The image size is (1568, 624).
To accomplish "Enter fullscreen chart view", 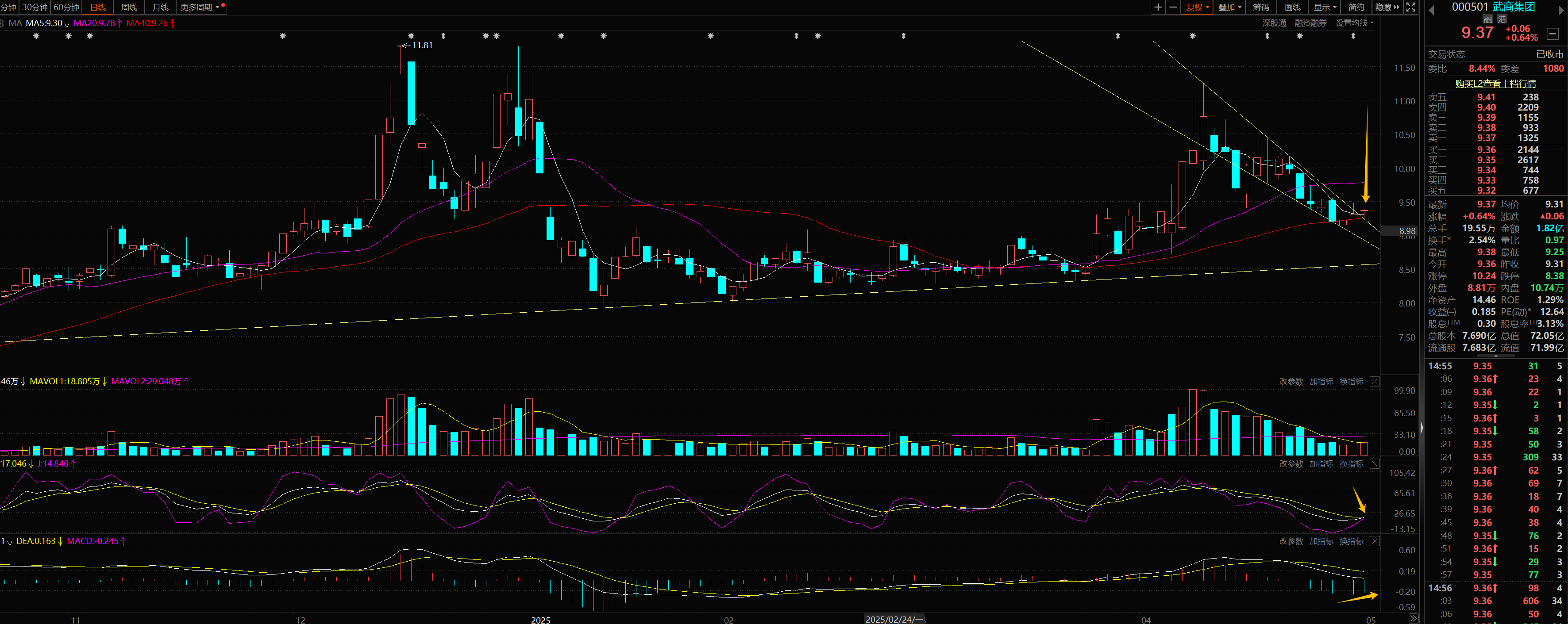I will click(1411, 8).
